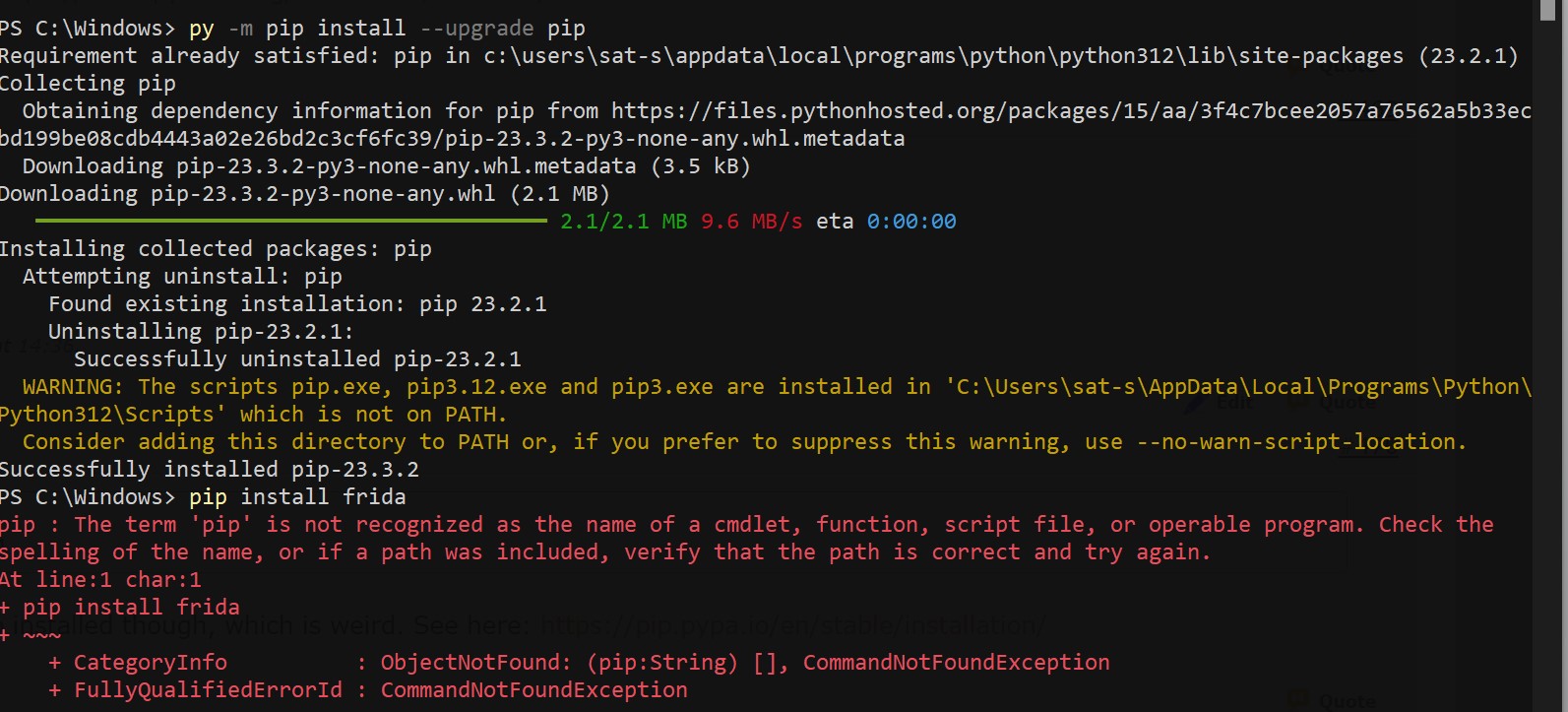1568x712 pixels.
Task: Click the 'At line:1 char:1' error line
Action: (100, 580)
